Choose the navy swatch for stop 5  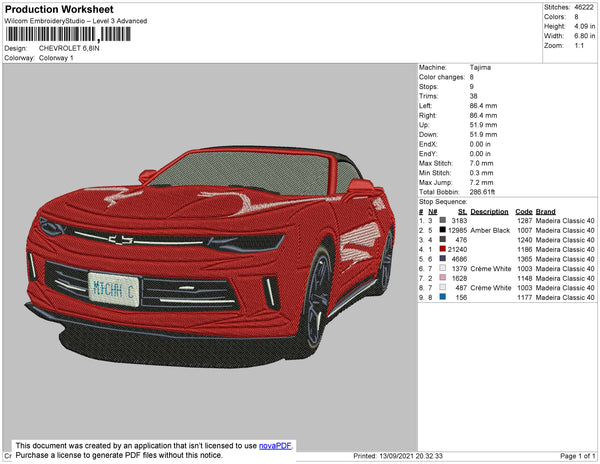(x=442, y=259)
